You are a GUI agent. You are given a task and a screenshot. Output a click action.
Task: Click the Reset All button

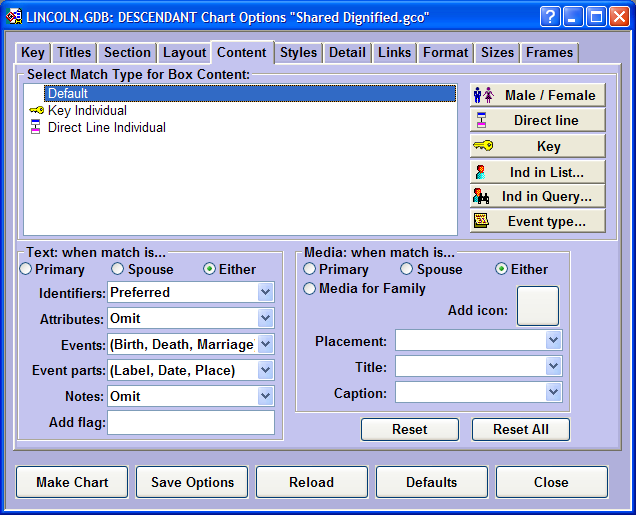[x=521, y=429]
